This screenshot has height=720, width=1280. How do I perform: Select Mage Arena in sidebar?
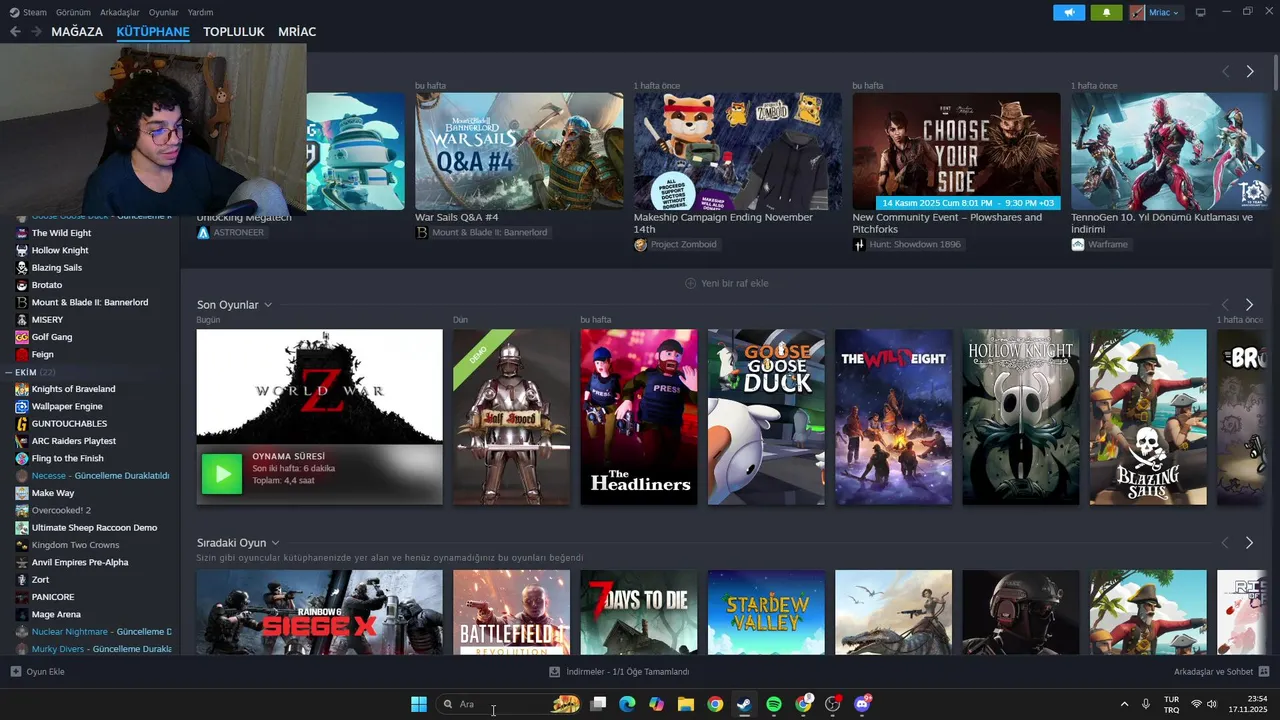[x=56, y=614]
